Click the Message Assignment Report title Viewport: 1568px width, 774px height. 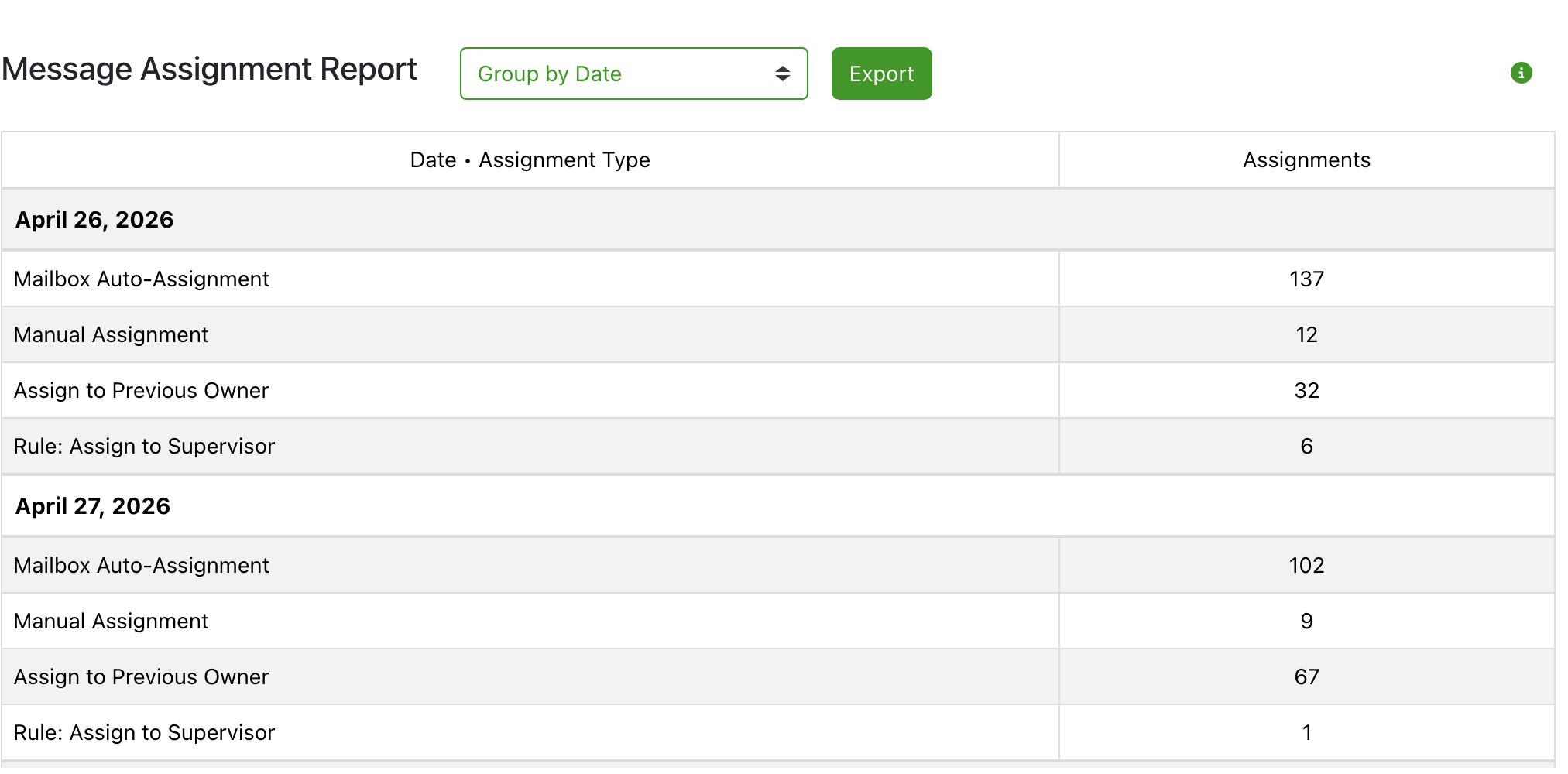209,70
